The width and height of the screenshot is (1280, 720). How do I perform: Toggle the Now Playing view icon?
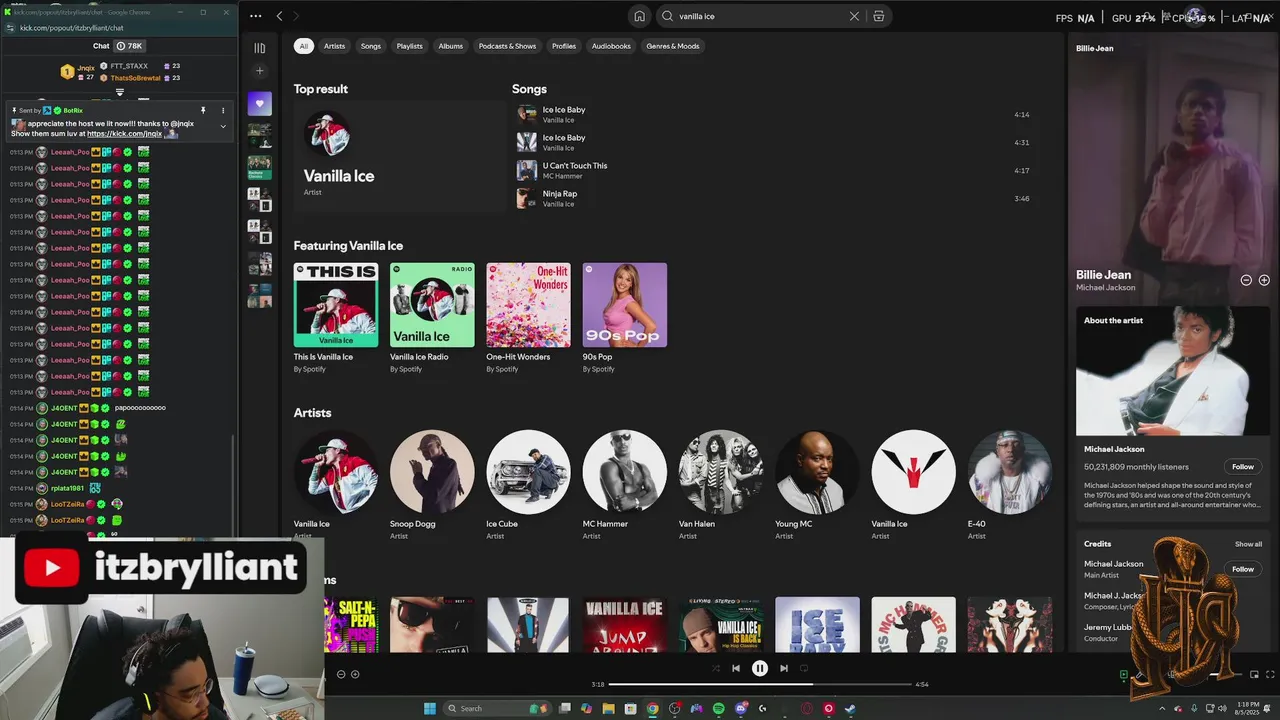[1124, 675]
